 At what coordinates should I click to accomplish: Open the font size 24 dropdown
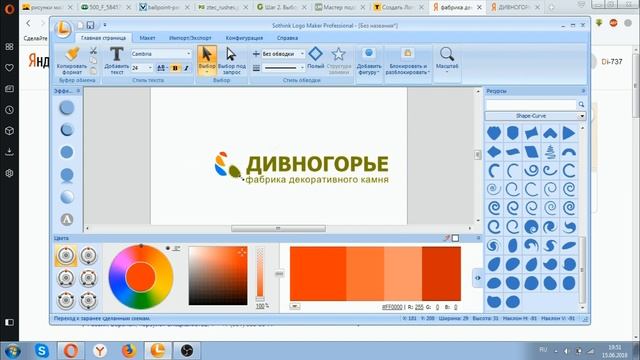pyautogui.click(x=150, y=68)
